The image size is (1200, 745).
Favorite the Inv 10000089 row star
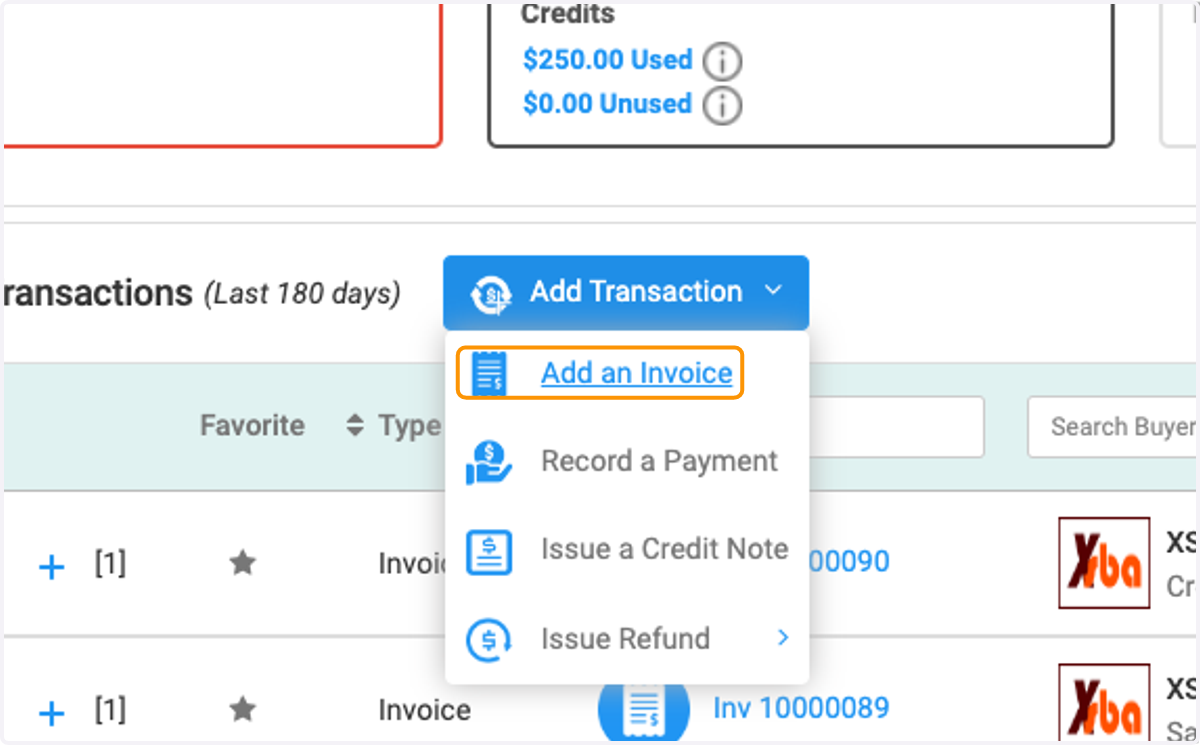242,710
